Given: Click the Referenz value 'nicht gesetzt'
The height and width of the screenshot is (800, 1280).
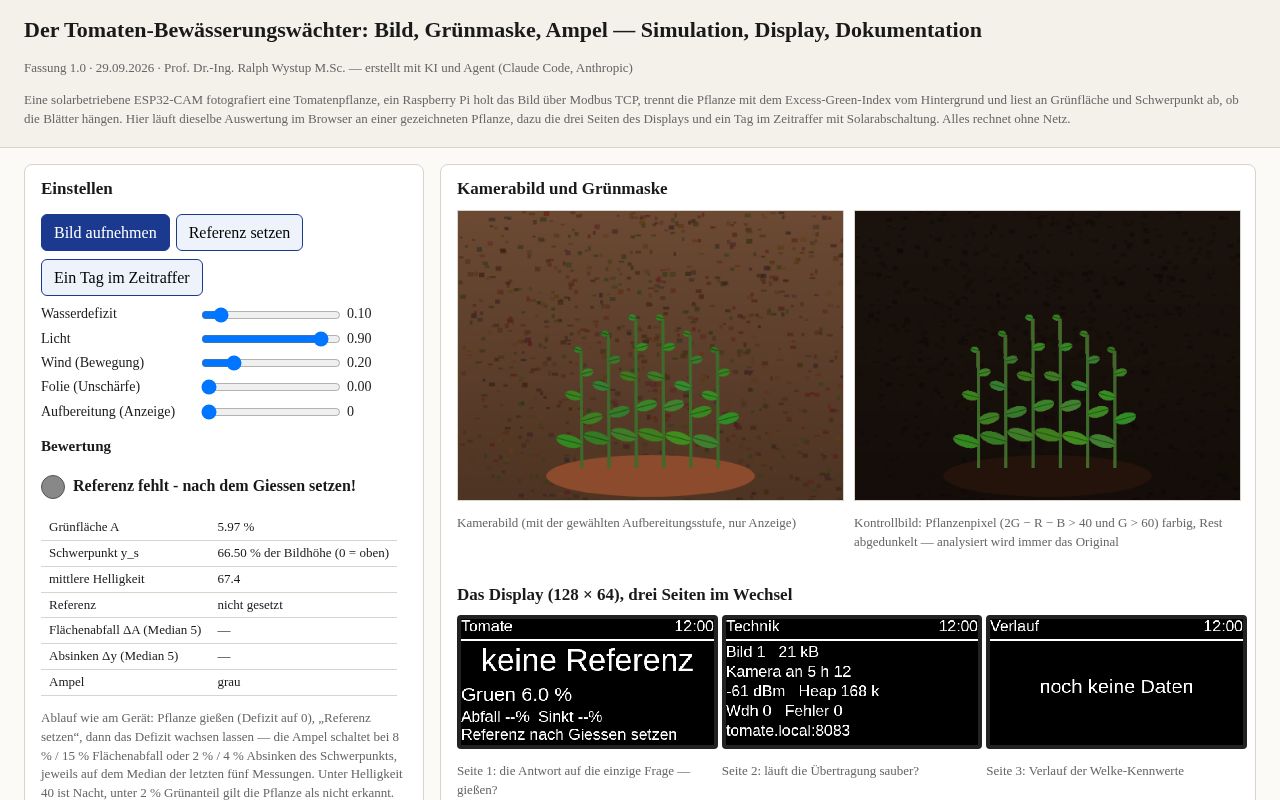Looking at the screenshot, I should (x=250, y=605).
